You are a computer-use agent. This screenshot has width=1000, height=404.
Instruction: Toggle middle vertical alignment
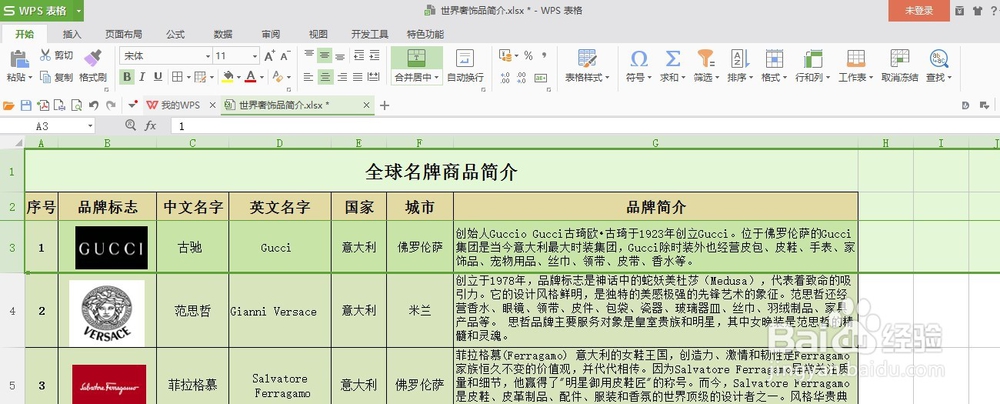tap(325, 56)
